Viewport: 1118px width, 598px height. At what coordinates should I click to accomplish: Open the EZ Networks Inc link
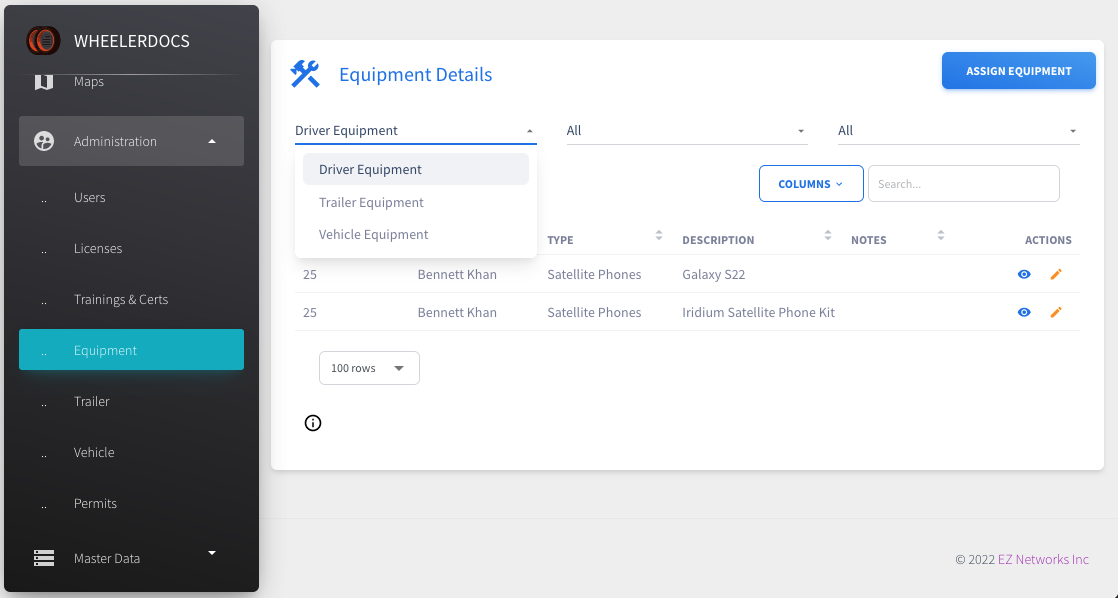(x=1043, y=559)
